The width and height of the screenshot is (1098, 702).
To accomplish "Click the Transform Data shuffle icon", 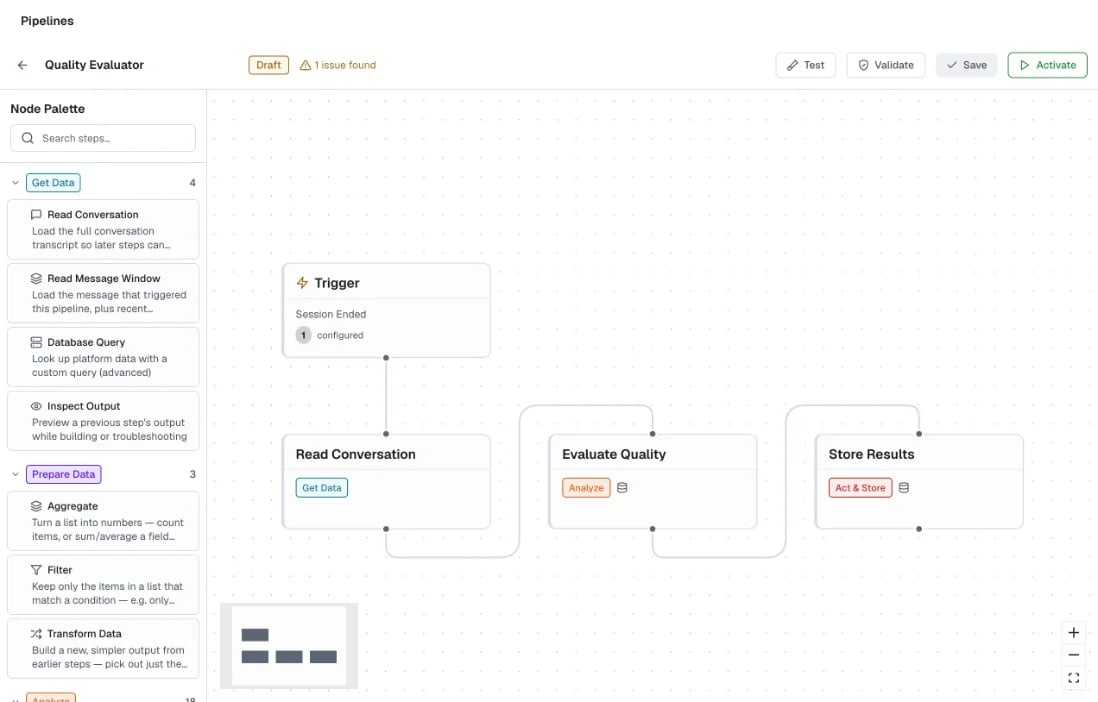I will (36, 633).
